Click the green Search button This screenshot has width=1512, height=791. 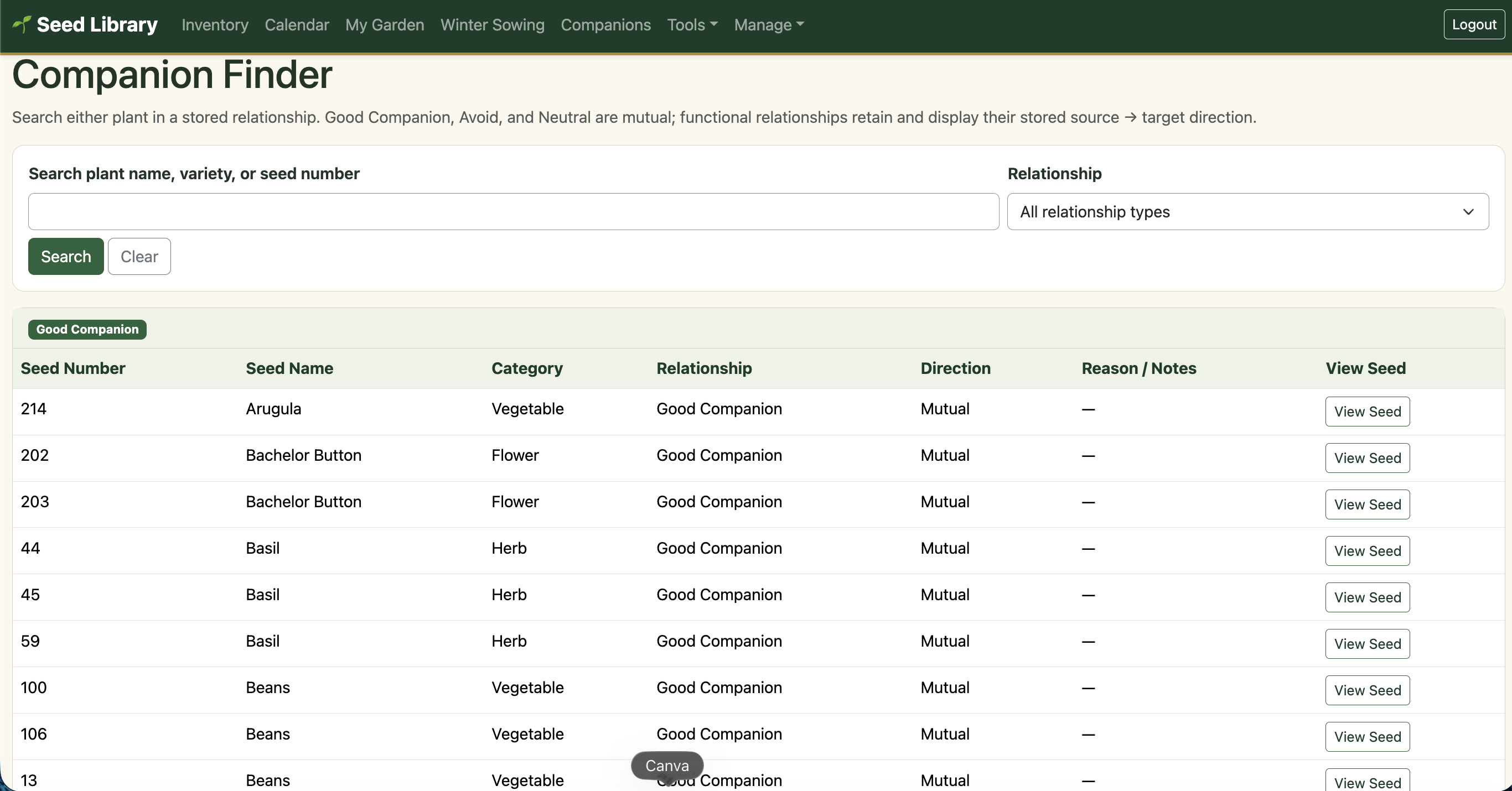(x=66, y=257)
